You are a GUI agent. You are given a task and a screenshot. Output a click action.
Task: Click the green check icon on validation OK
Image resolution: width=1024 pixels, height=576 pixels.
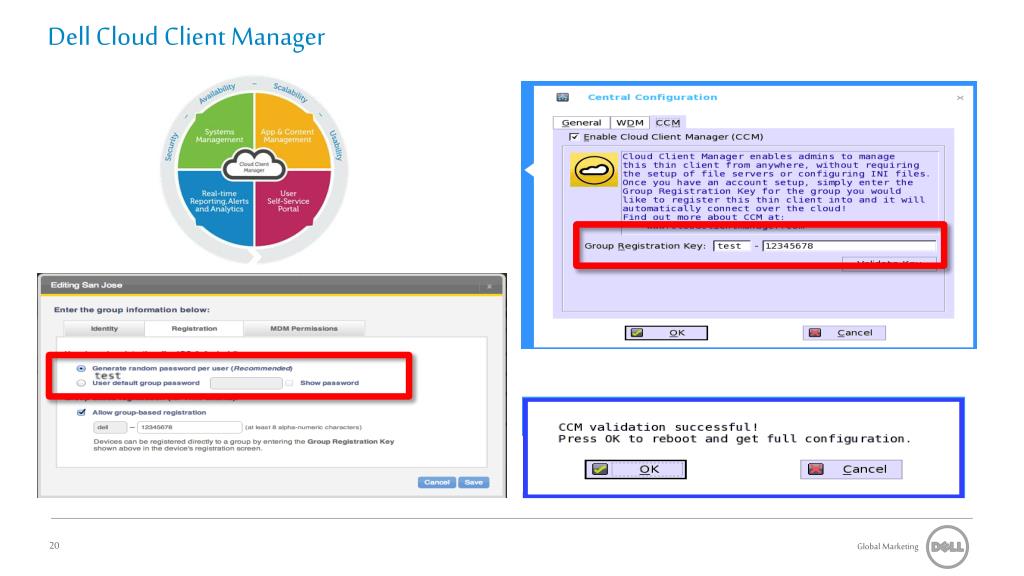click(600, 469)
